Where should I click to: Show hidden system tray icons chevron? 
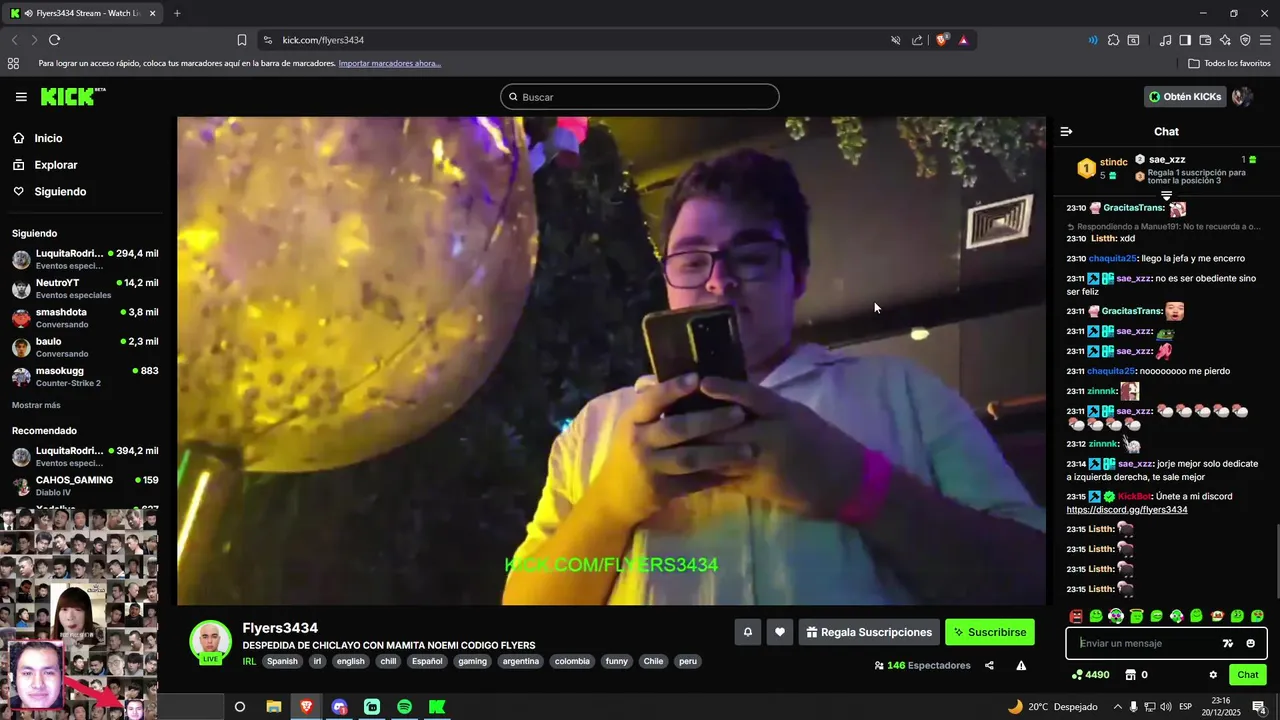point(1118,707)
